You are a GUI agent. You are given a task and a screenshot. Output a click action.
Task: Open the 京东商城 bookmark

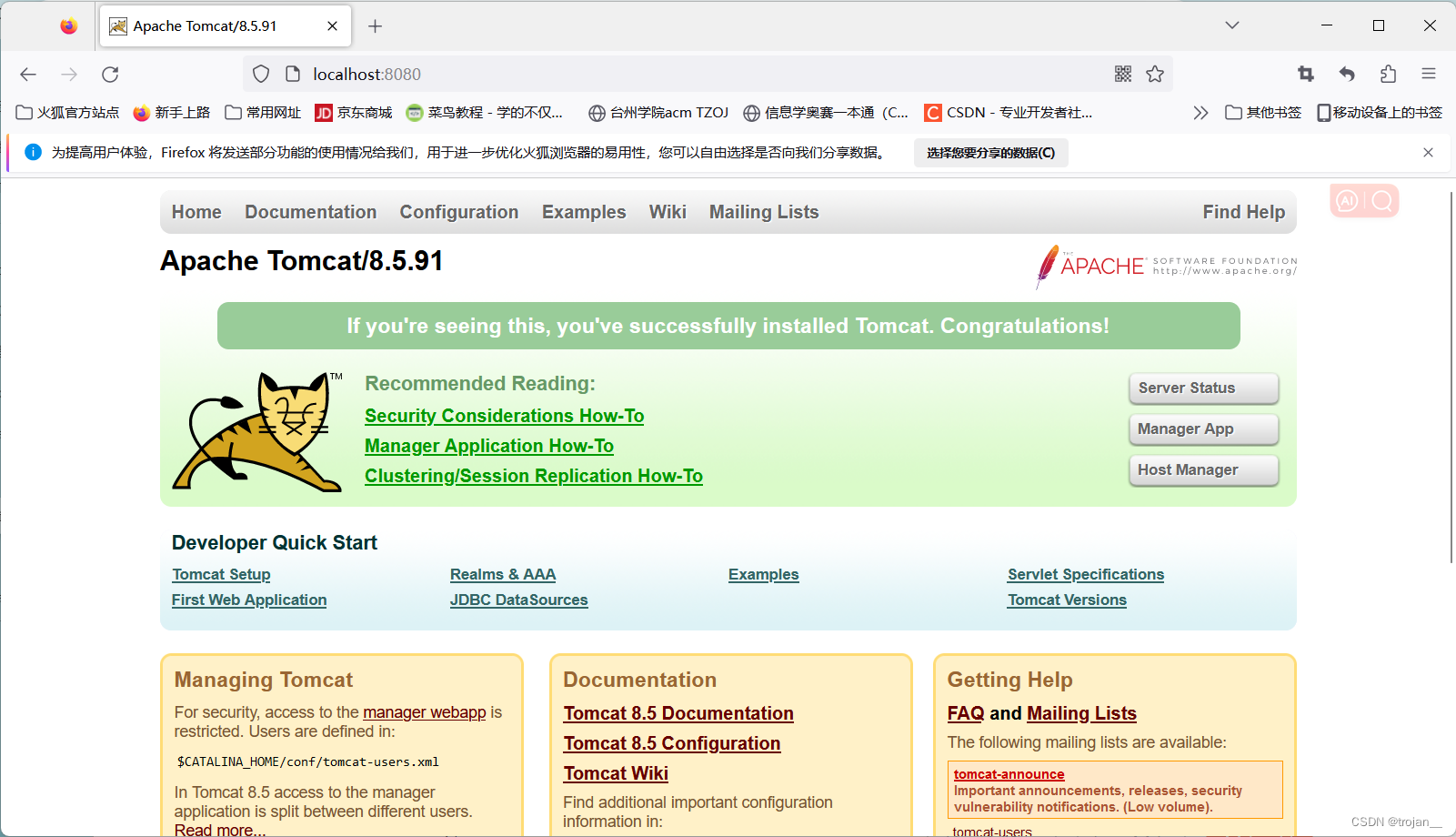(354, 113)
